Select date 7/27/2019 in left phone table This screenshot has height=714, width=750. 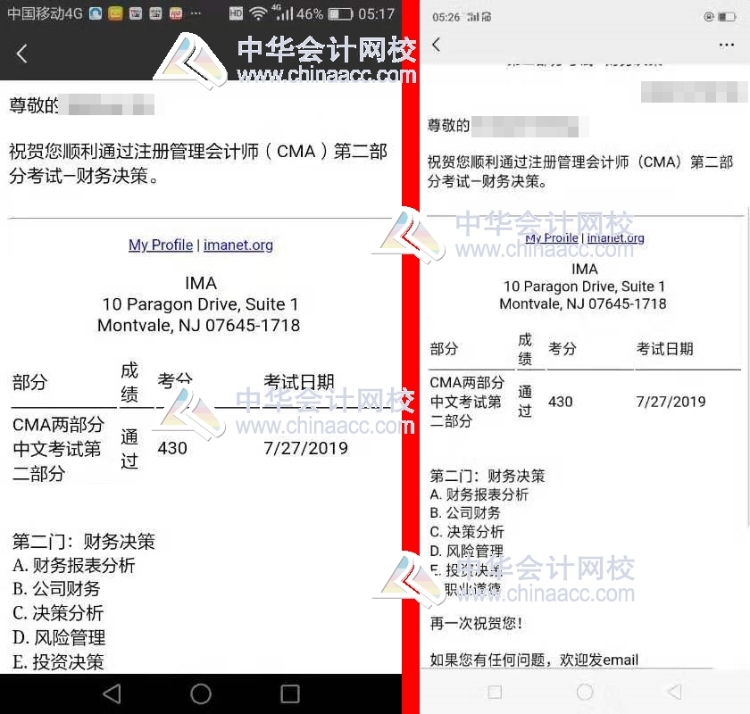pos(306,448)
